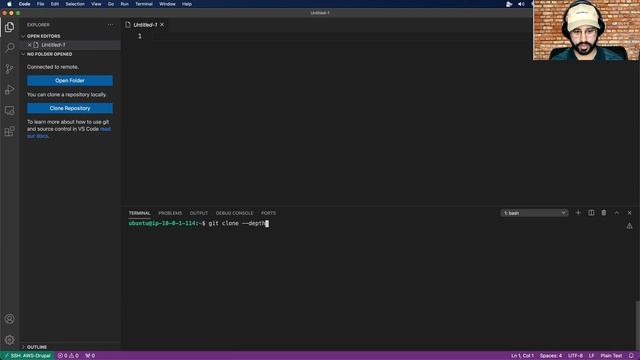Click the terminal warning triangle icon
Screen dimensions: 640x360
point(629,226)
